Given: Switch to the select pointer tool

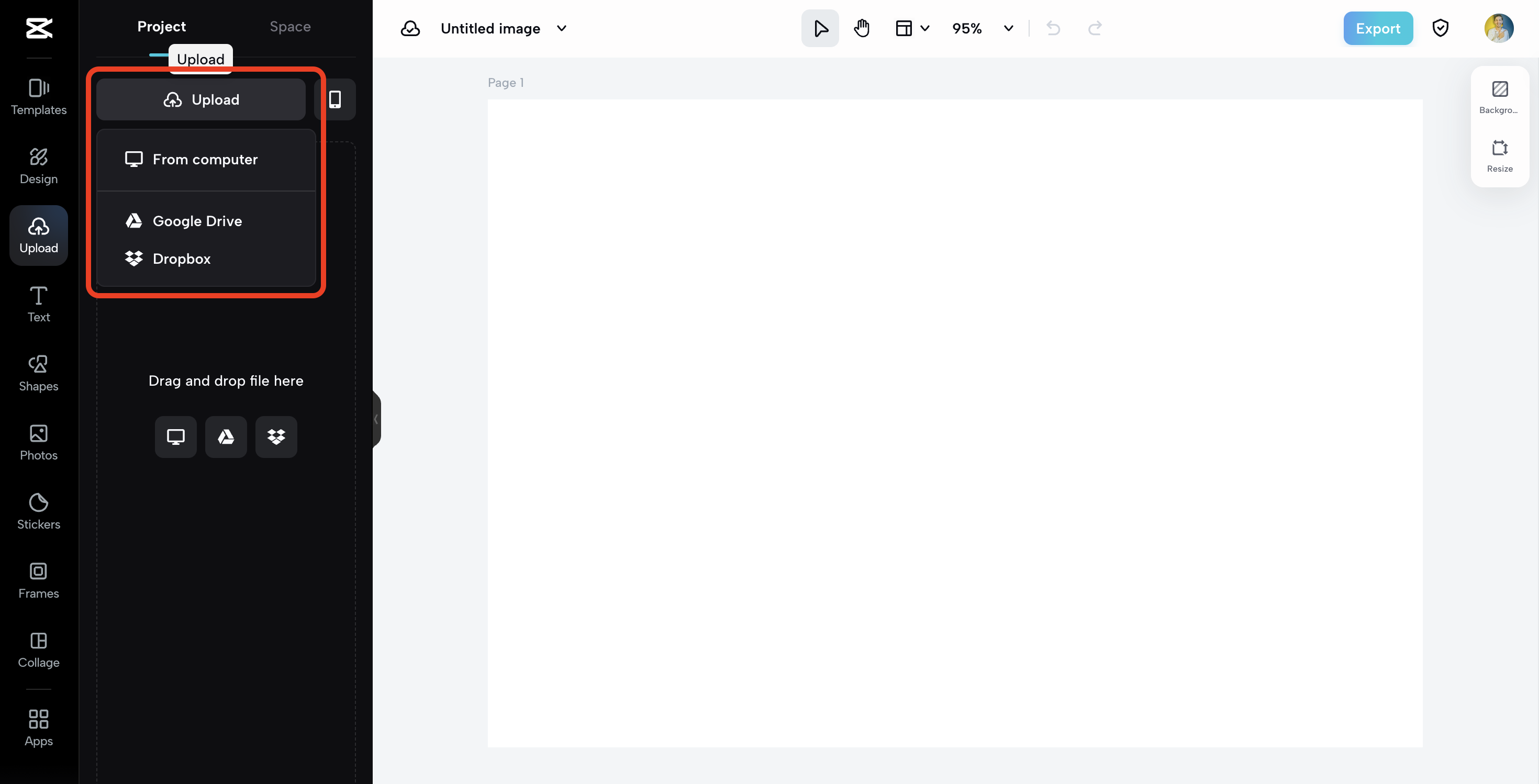Looking at the screenshot, I should (x=820, y=28).
